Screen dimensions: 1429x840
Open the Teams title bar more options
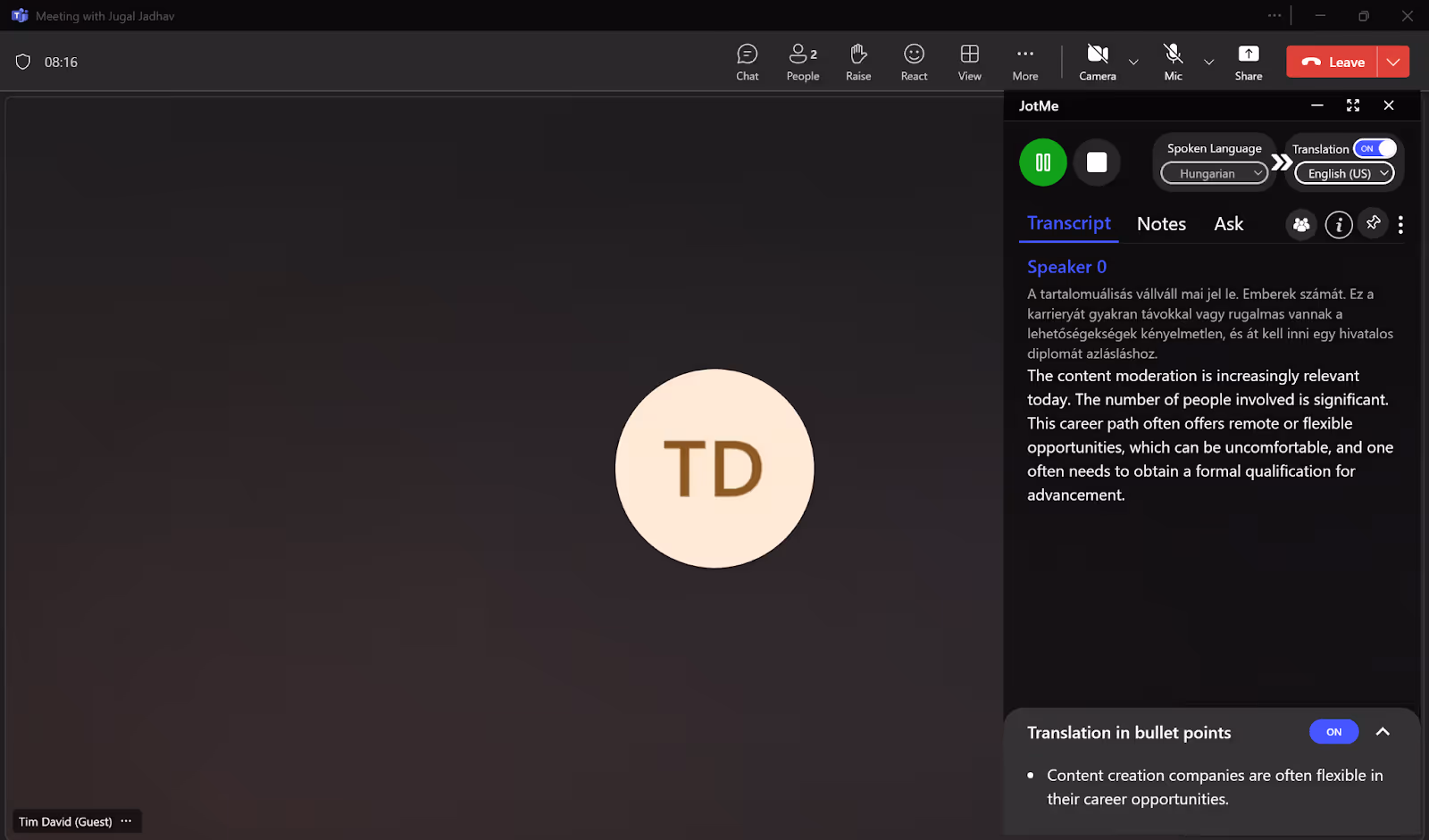(1274, 15)
